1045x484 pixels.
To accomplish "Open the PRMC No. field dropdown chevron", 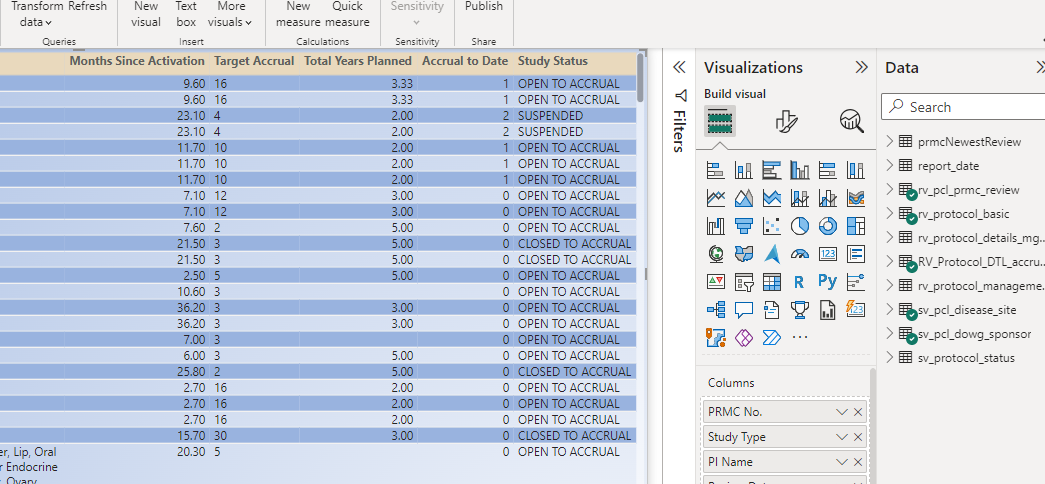I will point(842,412).
